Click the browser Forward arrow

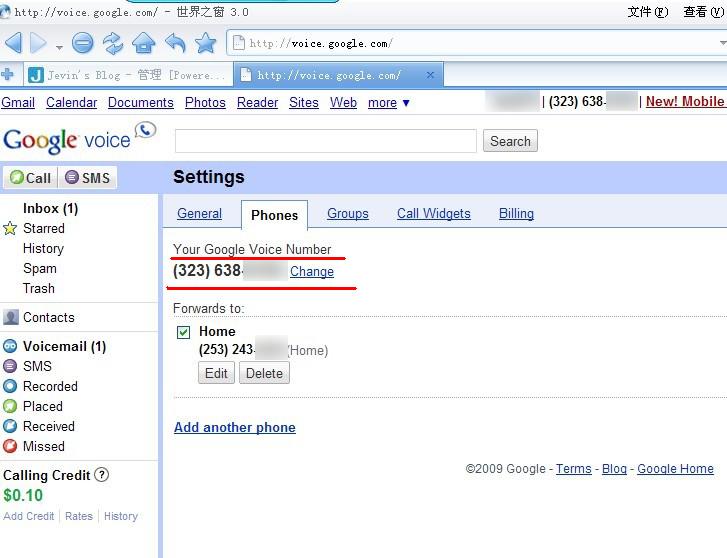pos(38,43)
